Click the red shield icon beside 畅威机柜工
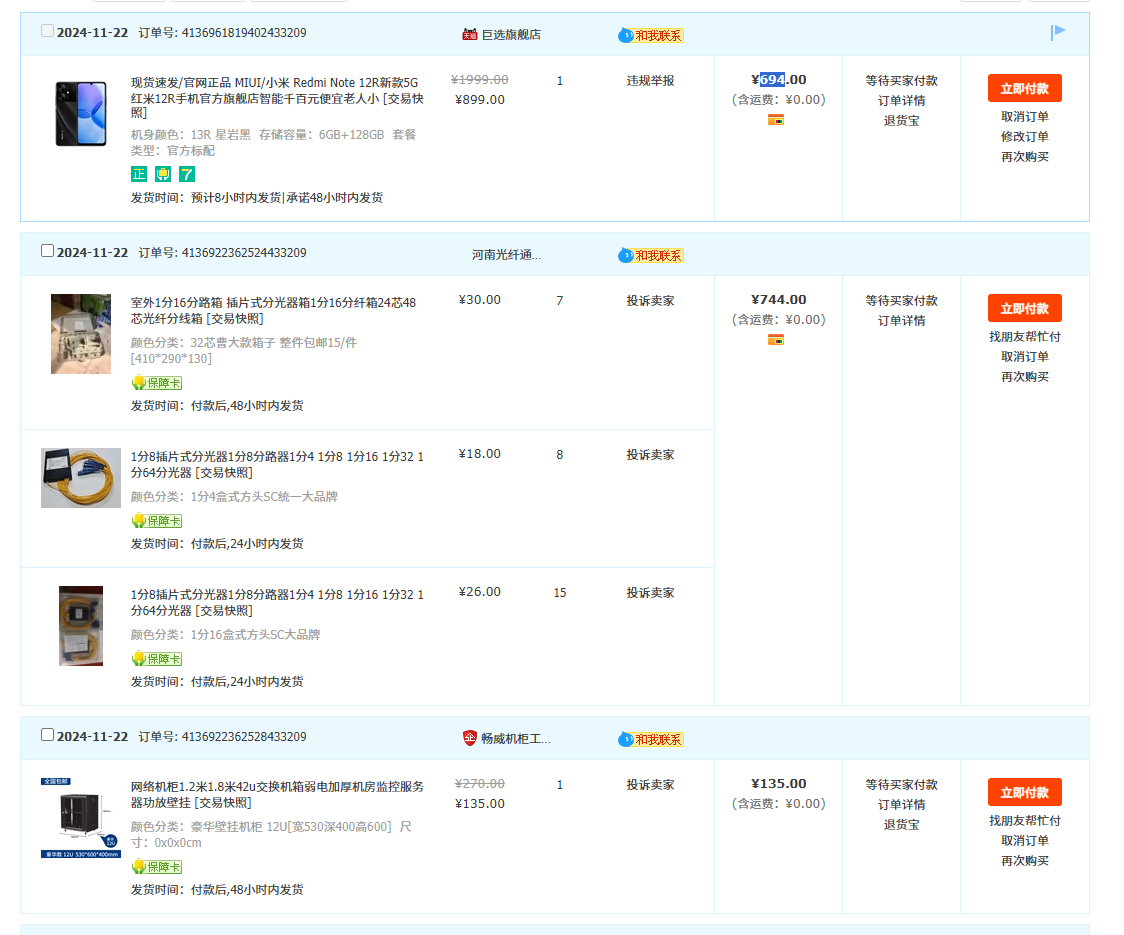This screenshot has height=935, width=1124. pyautogui.click(x=469, y=738)
